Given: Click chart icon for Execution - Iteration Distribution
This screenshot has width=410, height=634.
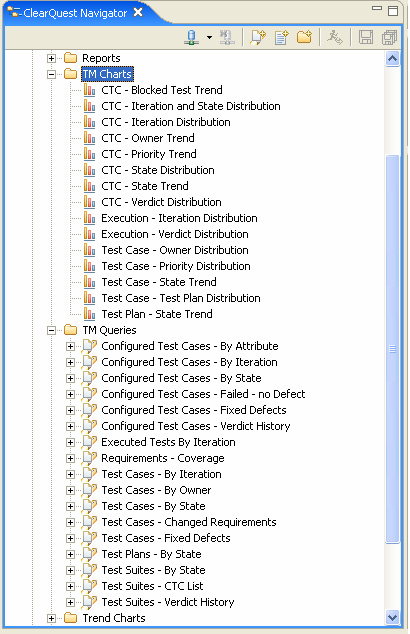Looking at the screenshot, I should [x=89, y=218].
